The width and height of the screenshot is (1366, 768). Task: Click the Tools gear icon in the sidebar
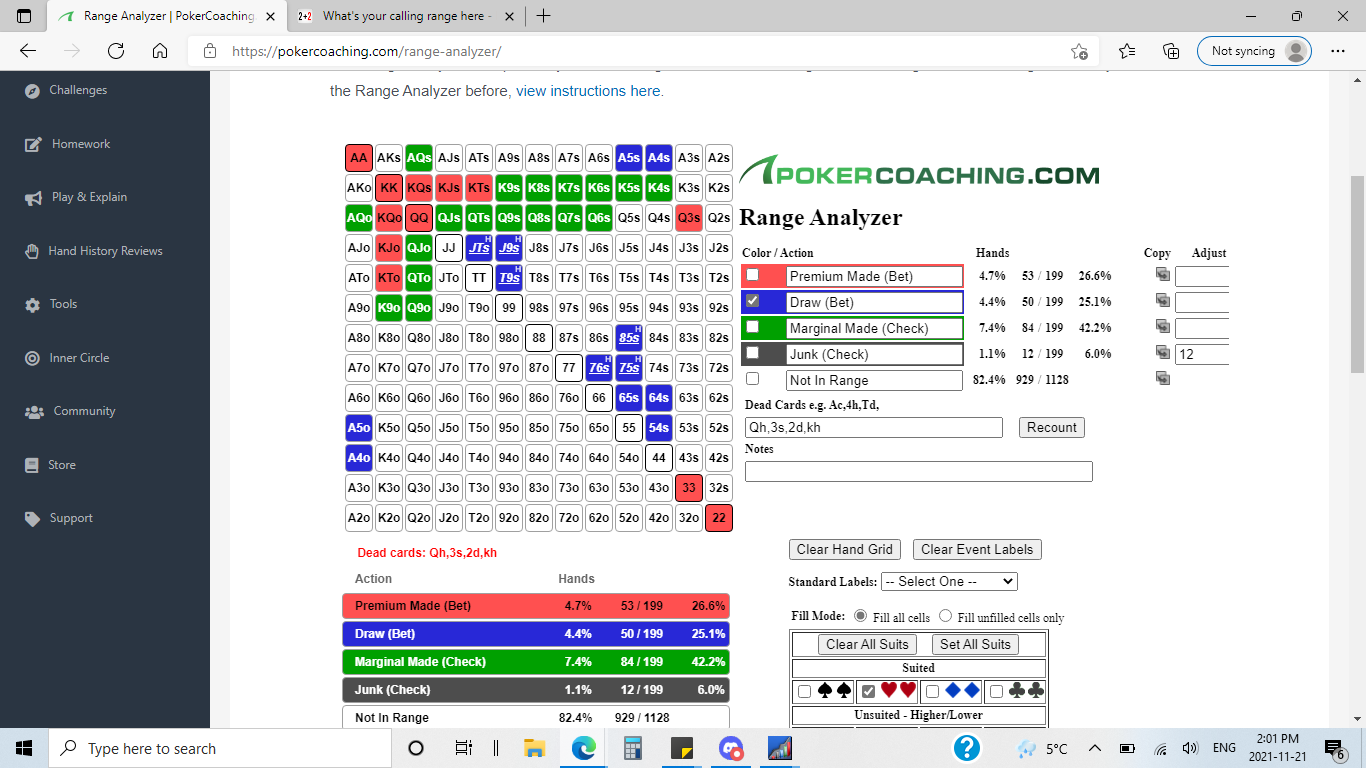click(33, 304)
